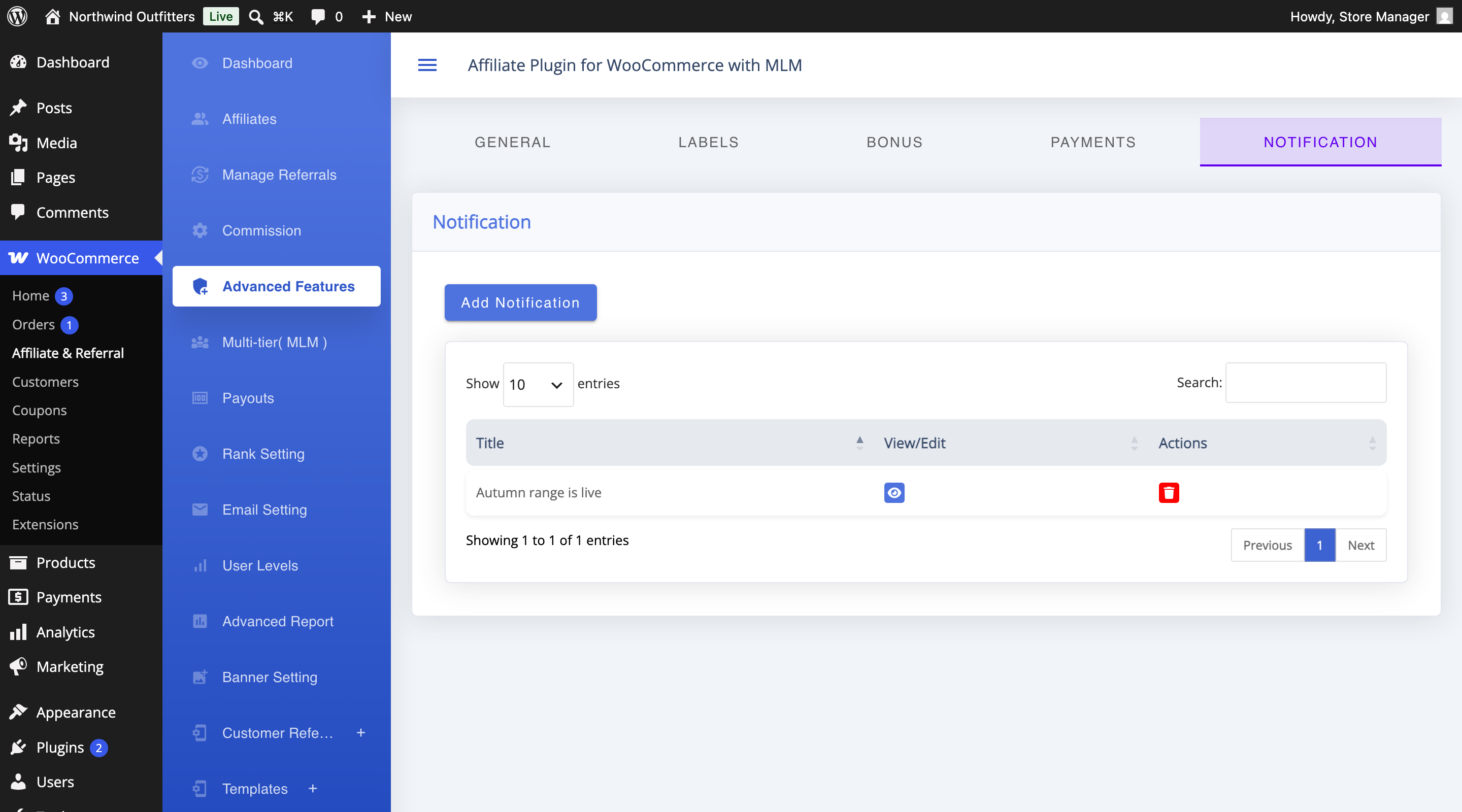Click the Manage Referrals icon

tap(200, 175)
